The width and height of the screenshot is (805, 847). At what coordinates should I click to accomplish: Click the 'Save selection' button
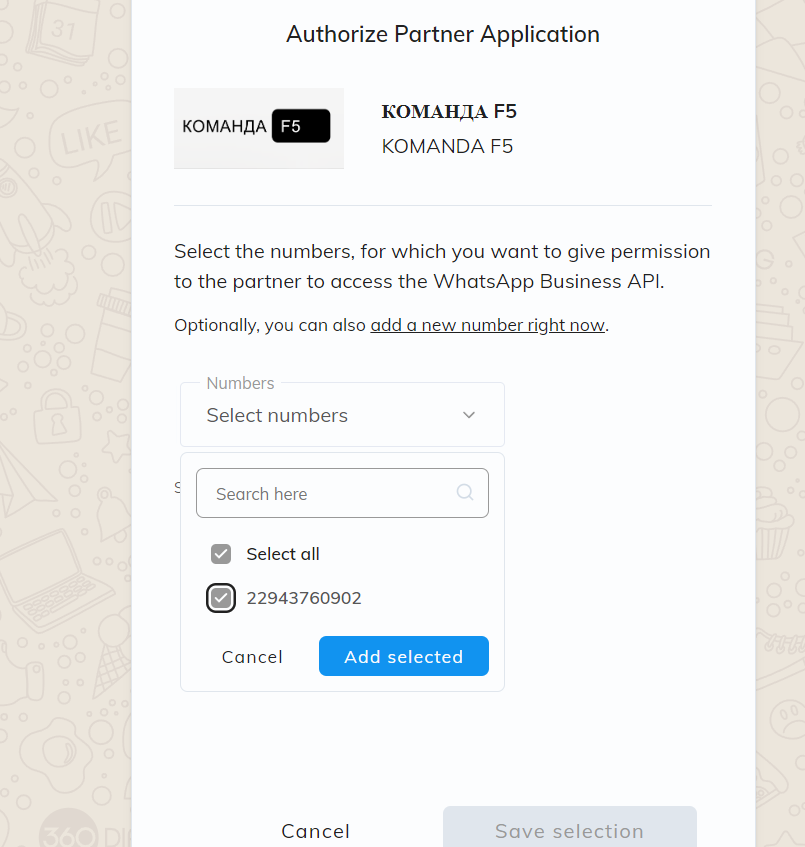(x=569, y=831)
